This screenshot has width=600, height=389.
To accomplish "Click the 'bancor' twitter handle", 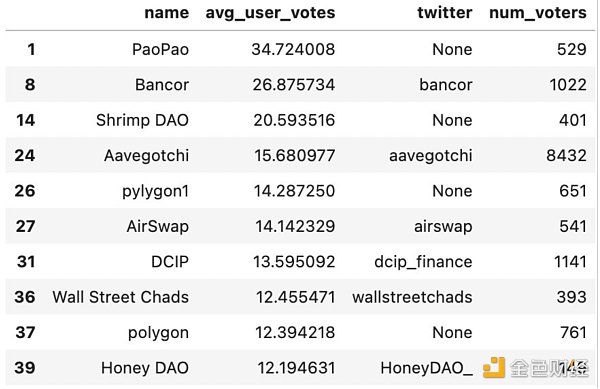I will pyautogui.click(x=446, y=85).
